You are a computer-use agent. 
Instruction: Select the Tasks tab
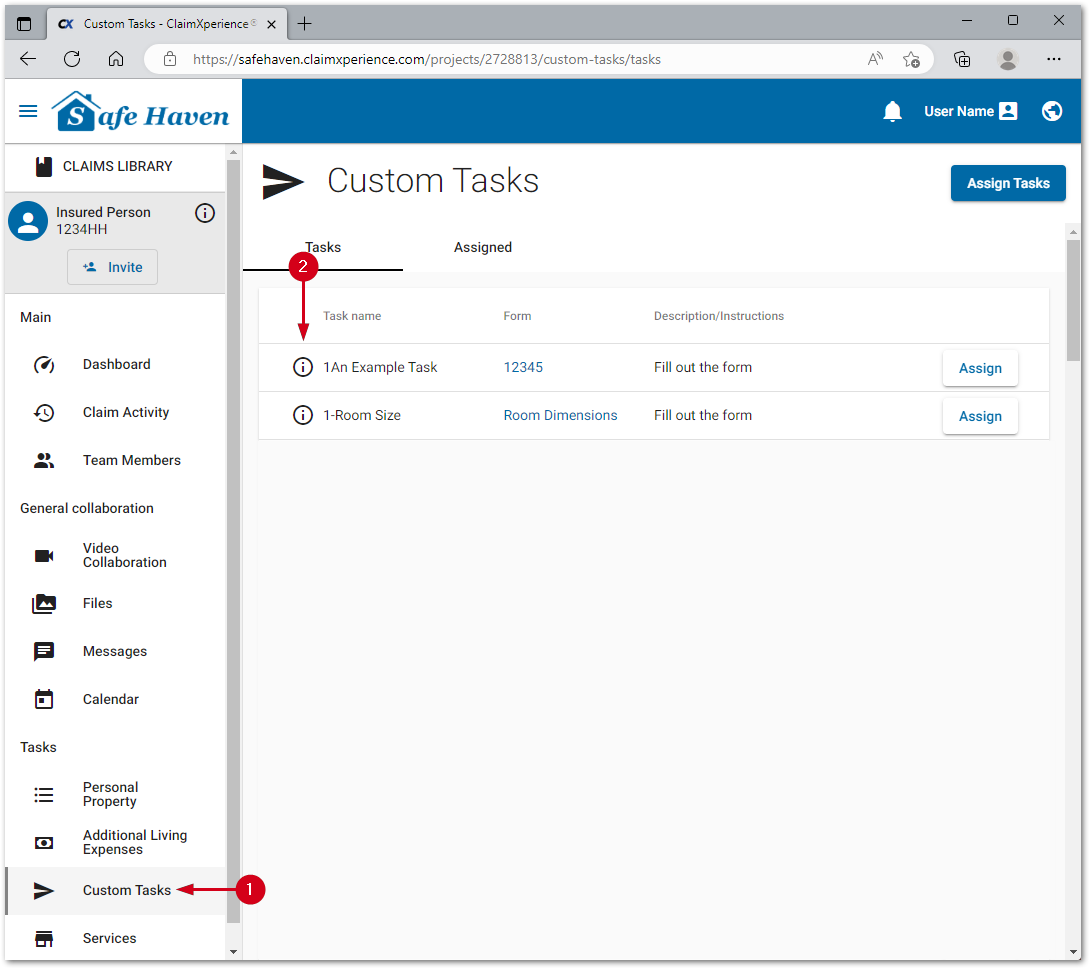(323, 247)
